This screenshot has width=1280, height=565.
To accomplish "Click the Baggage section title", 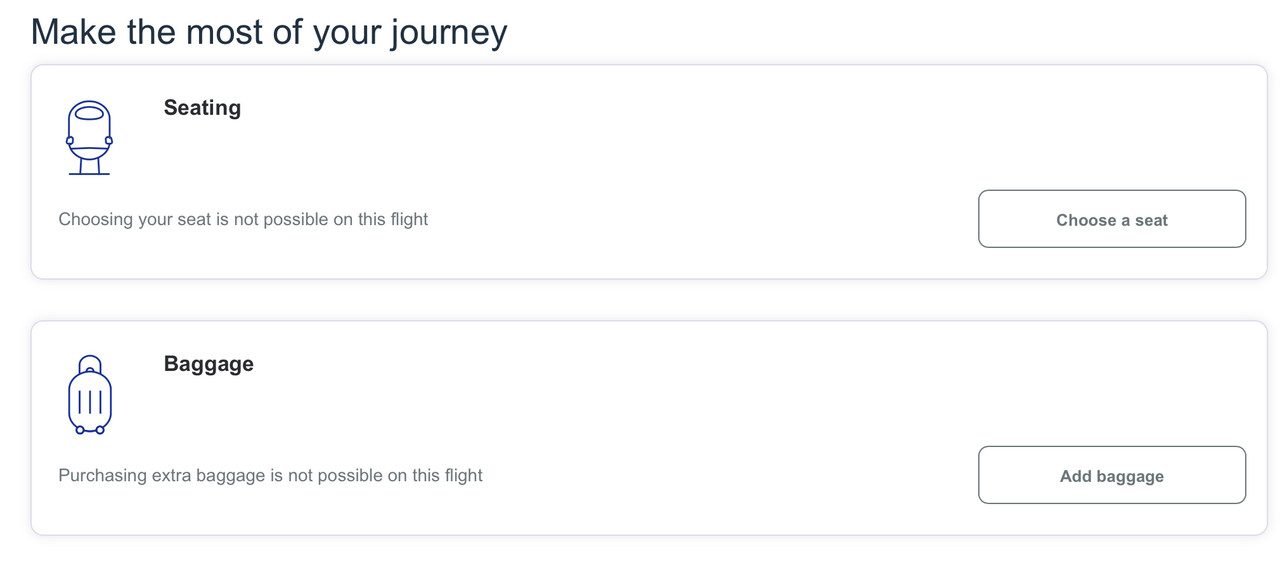I will pos(208,364).
